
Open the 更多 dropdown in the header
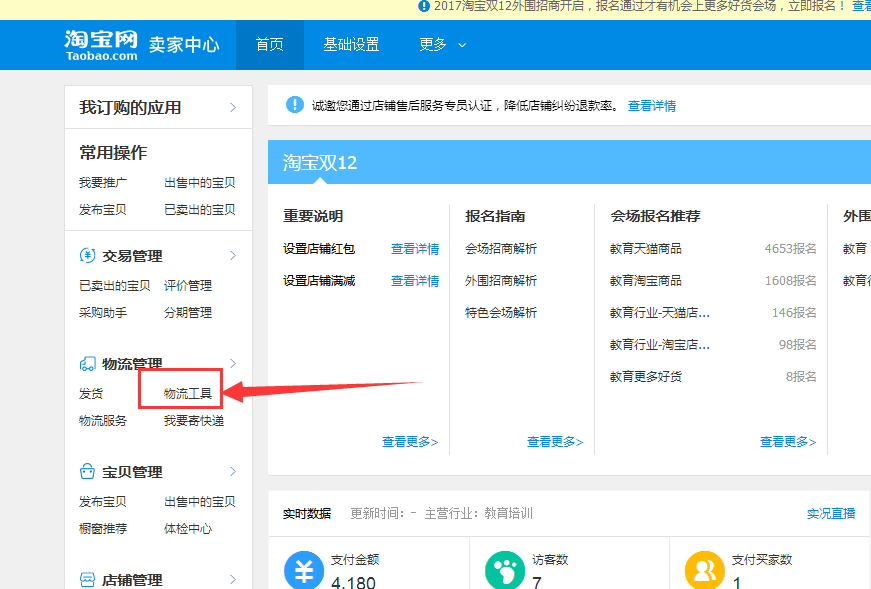442,44
